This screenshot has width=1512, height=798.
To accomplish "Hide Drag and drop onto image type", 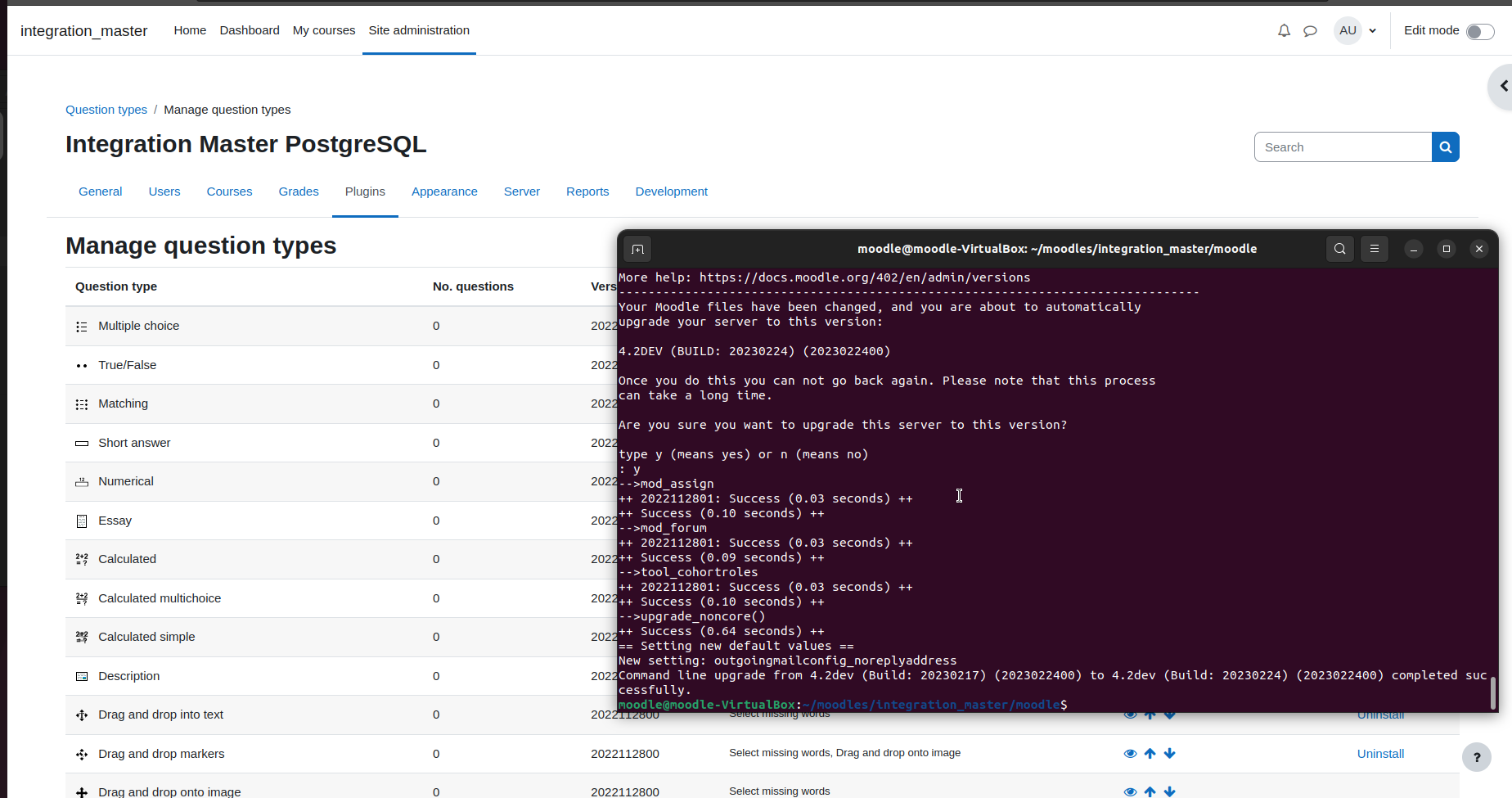I will coord(1130,791).
